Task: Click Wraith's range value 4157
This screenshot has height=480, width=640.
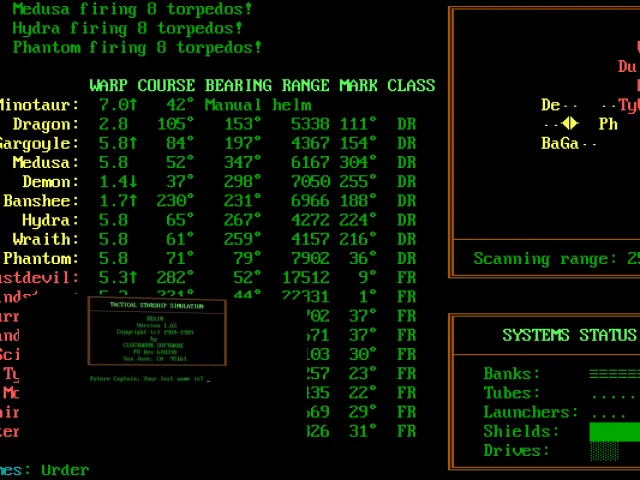Action: pyautogui.click(x=310, y=239)
